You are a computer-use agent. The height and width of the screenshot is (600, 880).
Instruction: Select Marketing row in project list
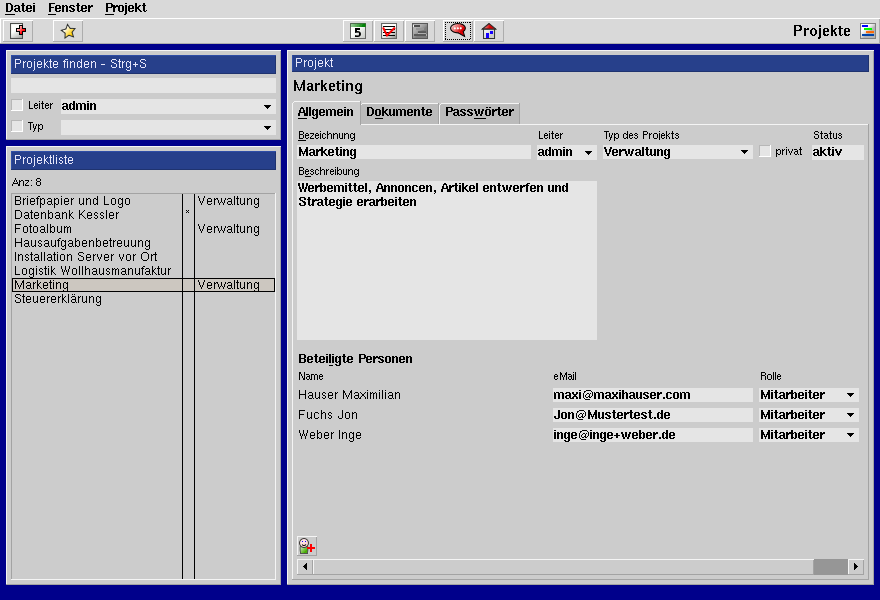[144, 285]
